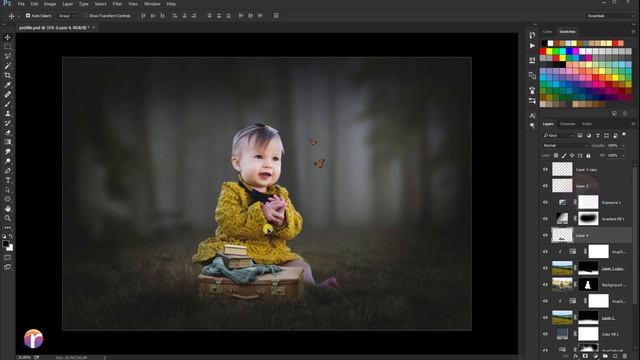Open the Actions panel play icon
640x360 pixels.
coord(532,45)
